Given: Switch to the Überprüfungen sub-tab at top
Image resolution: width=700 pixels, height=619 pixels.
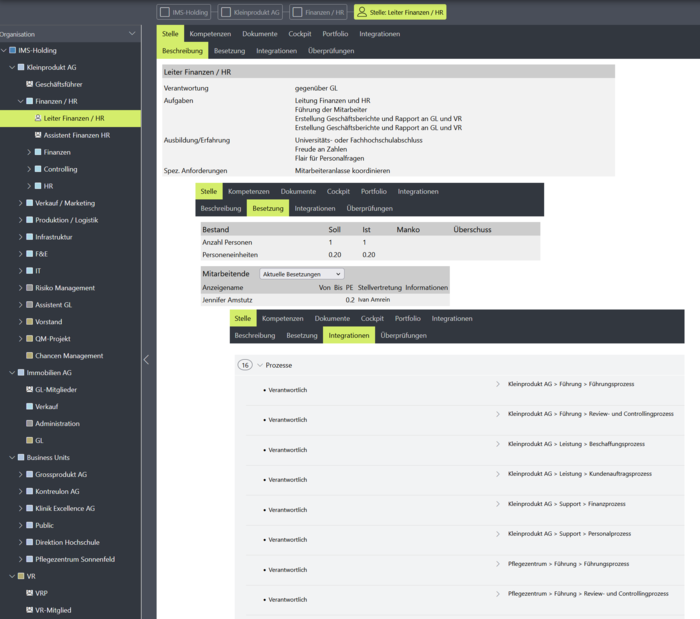Looking at the screenshot, I should (x=329, y=50).
